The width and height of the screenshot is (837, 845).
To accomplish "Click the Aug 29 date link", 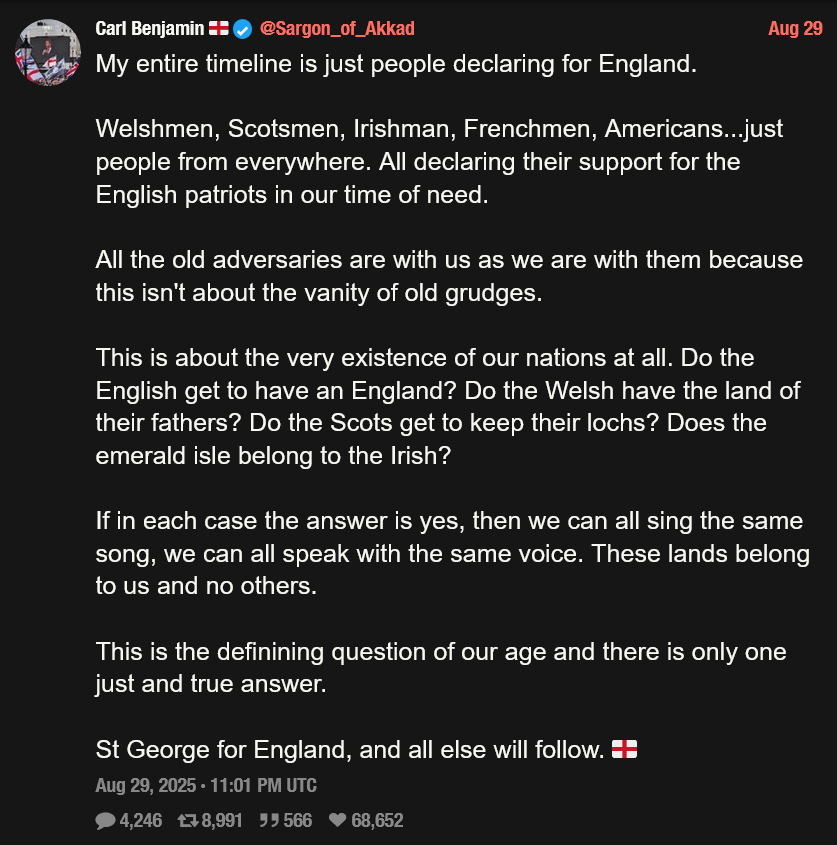I will (x=795, y=29).
